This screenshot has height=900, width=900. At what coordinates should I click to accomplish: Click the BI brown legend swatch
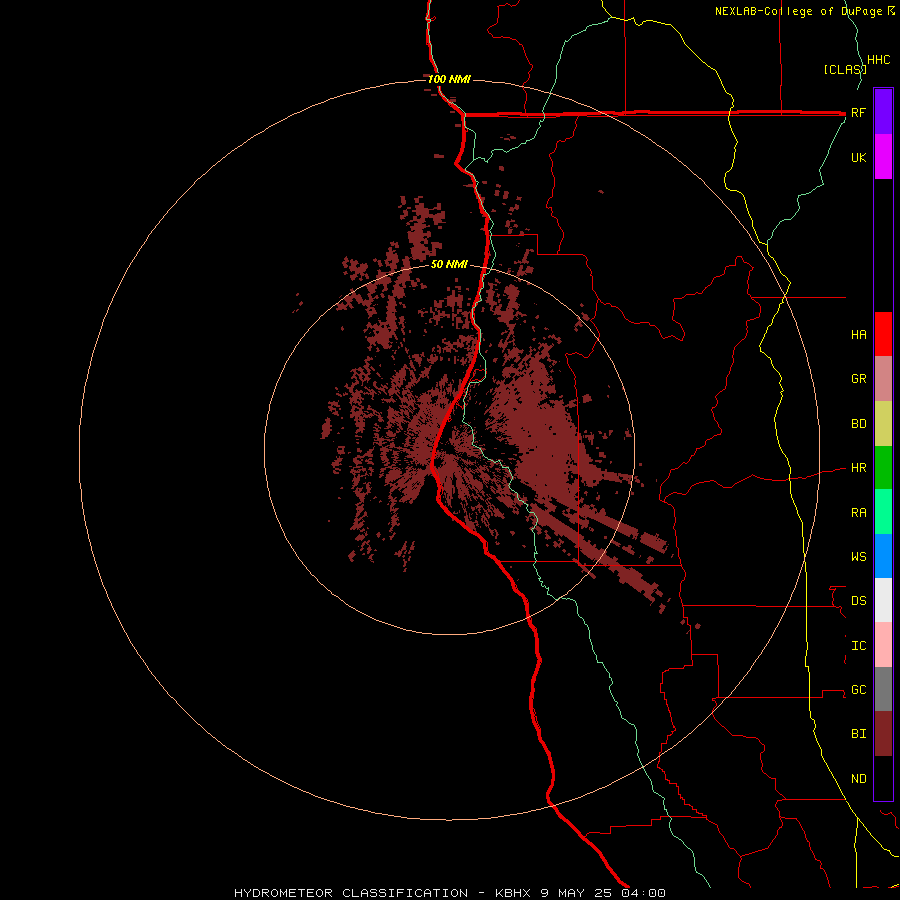pyautogui.click(x=883, y=734)
